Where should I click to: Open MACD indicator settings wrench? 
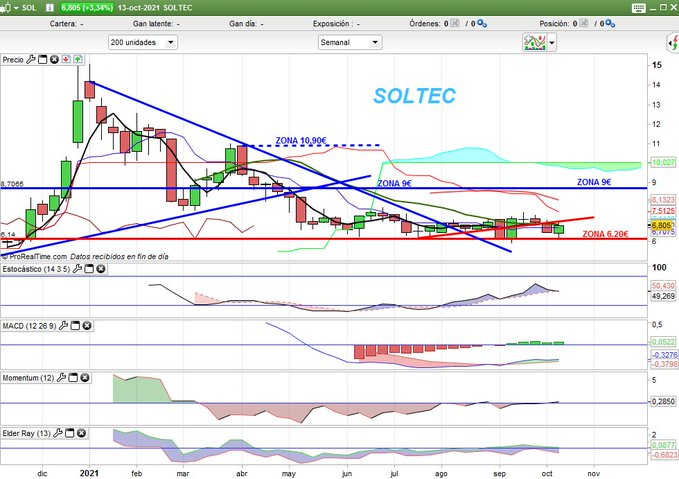pos(63,326)
